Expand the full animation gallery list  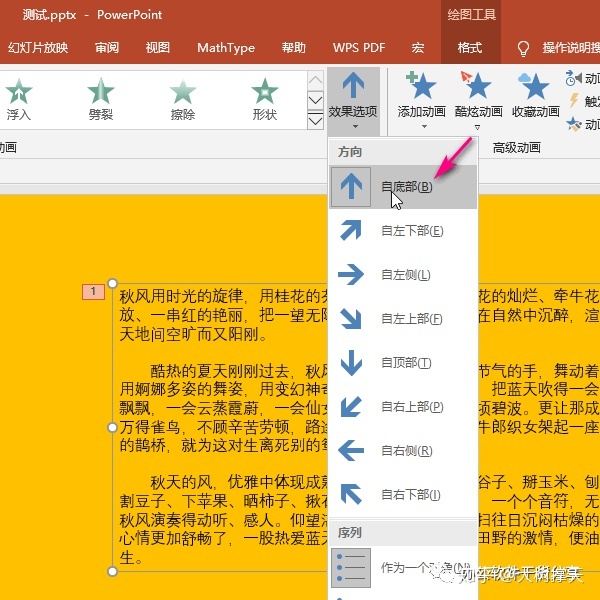315,121
